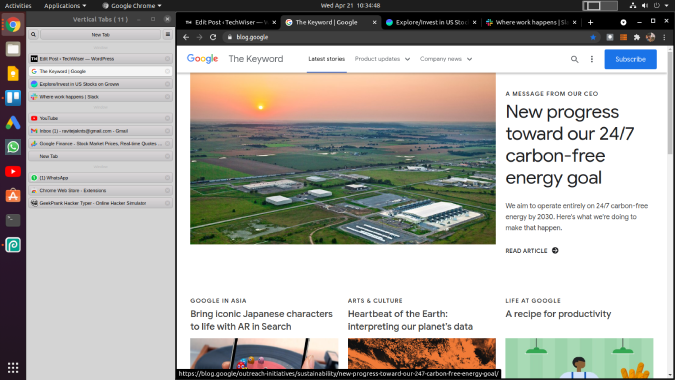Expand Product updates dropdown

[x=382, y=59]
